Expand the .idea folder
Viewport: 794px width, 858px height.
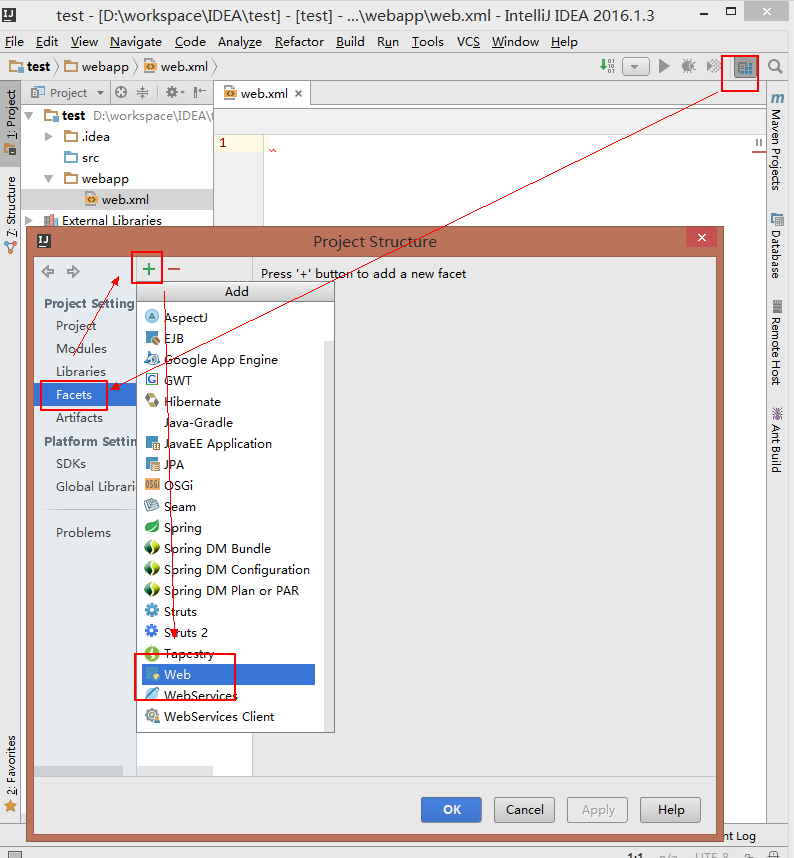coord(49,136)
